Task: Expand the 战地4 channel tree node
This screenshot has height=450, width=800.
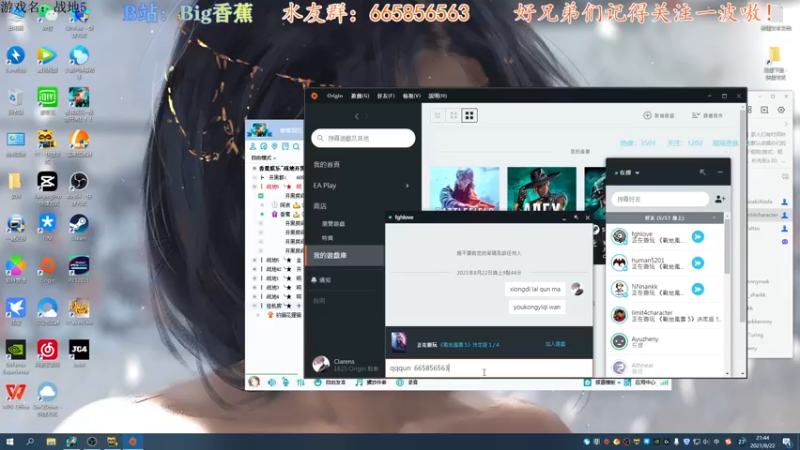Action: coord(255,296)
